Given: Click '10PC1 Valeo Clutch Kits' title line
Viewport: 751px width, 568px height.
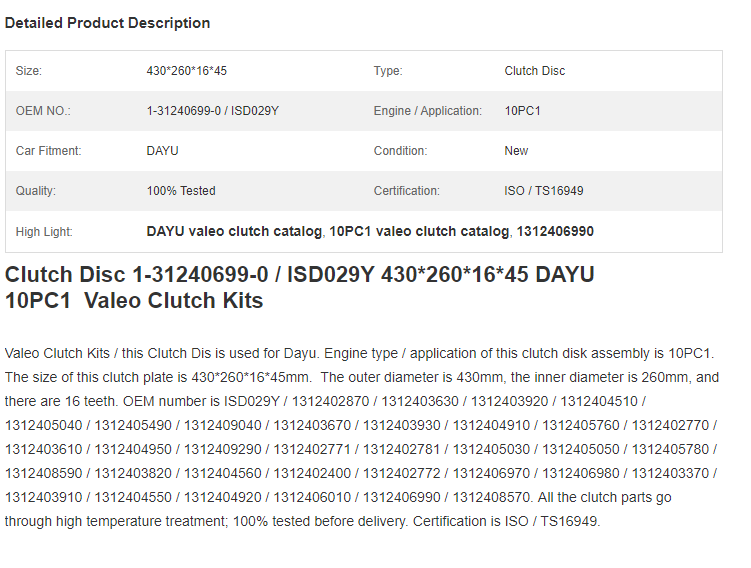Looking at the screenshot, I should (134, 301).
